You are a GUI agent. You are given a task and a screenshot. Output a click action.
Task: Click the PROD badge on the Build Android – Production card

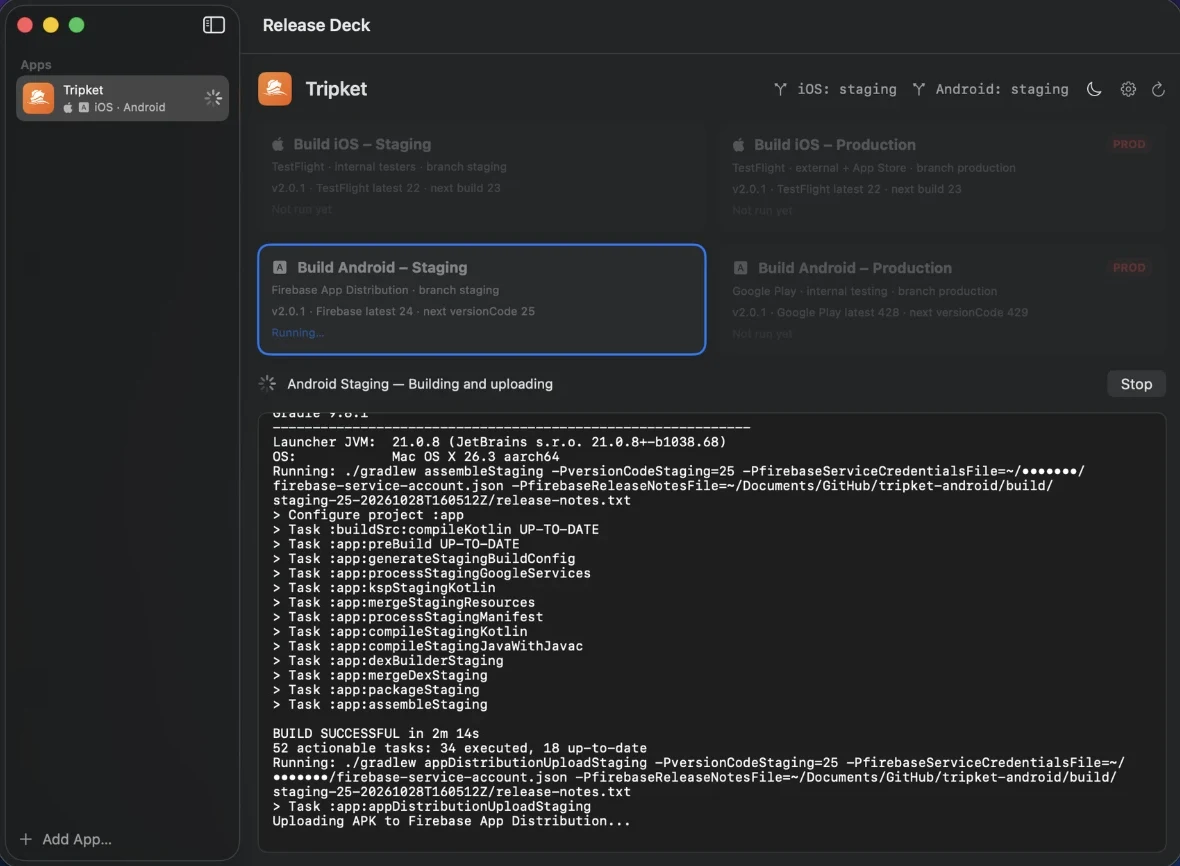click(1129, 267)
